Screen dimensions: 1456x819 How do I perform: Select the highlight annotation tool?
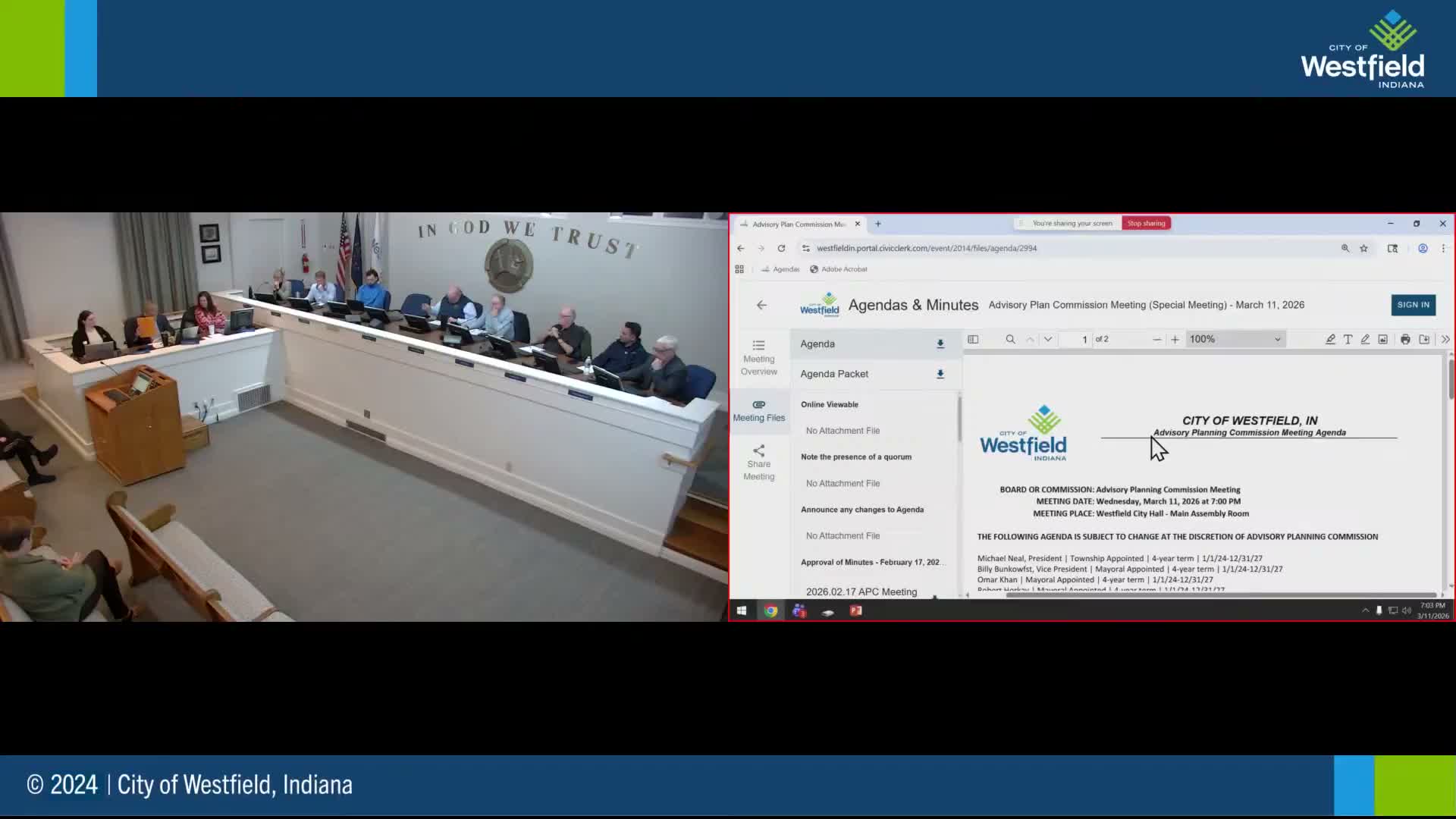[1330, 339]
